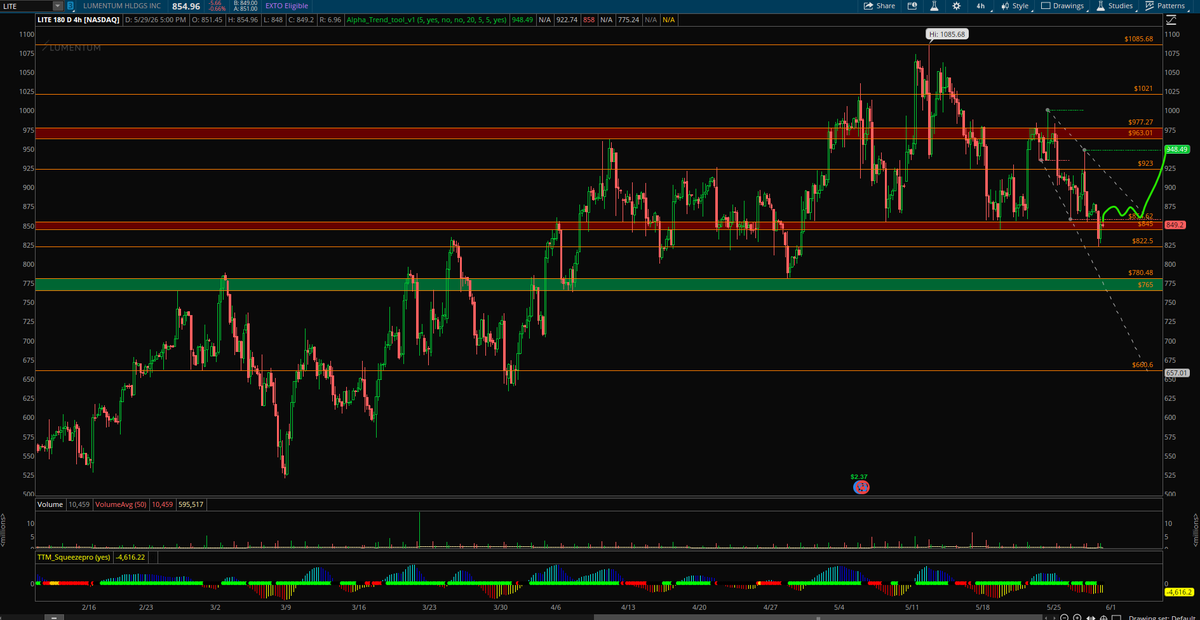Viewport: 1200px width, 620px height.
Task: Click the -4,616.22 squeeze header value
Action: (131, 556)
